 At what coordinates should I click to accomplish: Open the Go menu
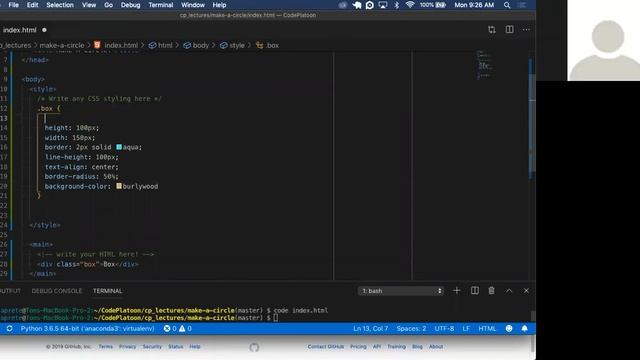(x=108, y=5)
